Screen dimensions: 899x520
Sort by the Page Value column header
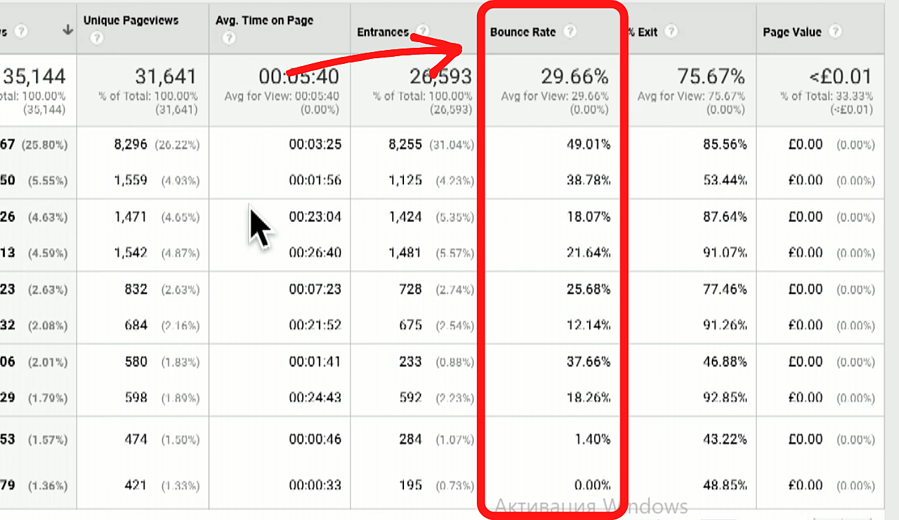(x=792, y=32)
